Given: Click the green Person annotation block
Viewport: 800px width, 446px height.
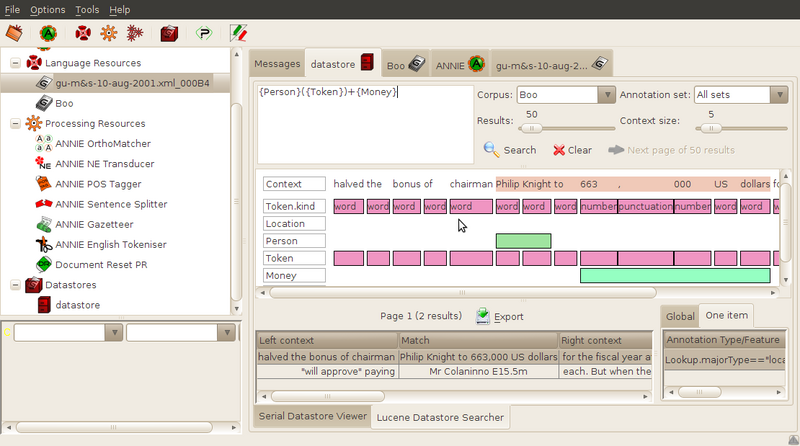Looking at the screenshot, I should tap(523, 241).
